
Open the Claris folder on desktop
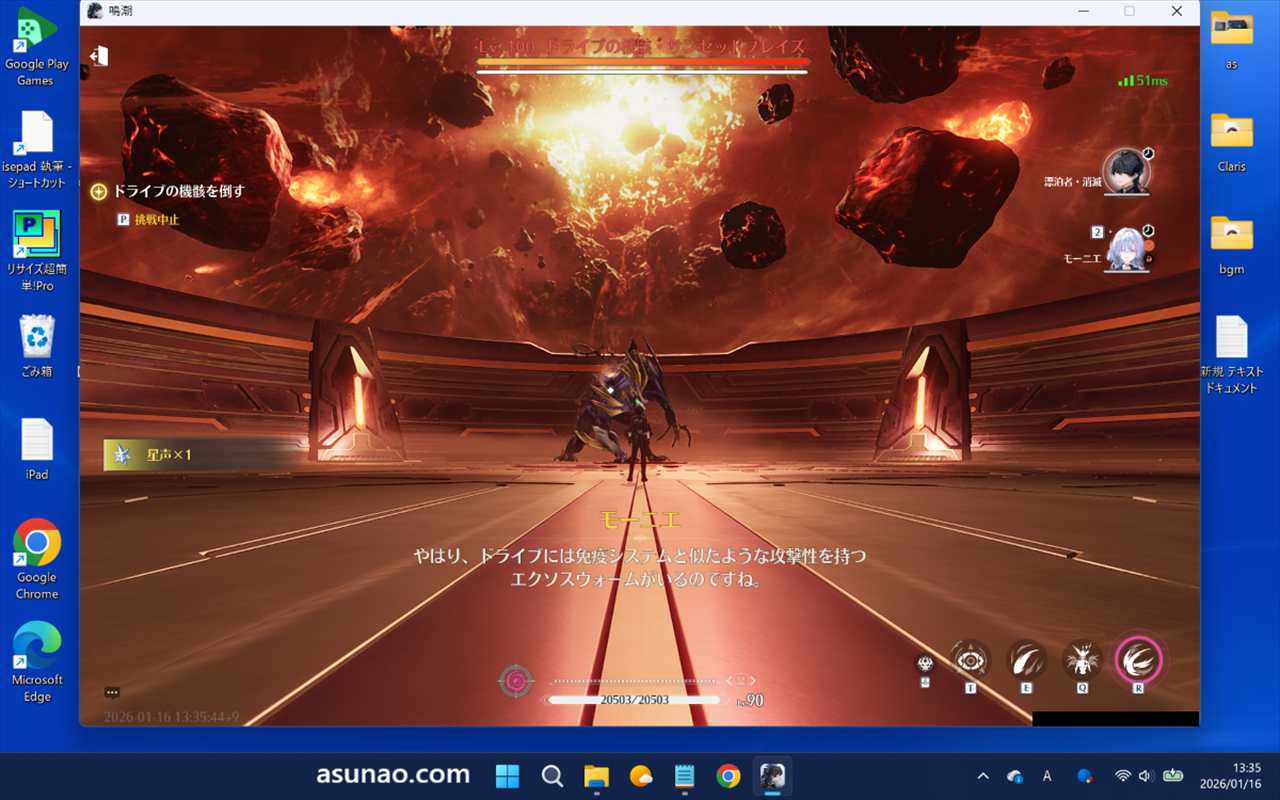point(1231,140)
